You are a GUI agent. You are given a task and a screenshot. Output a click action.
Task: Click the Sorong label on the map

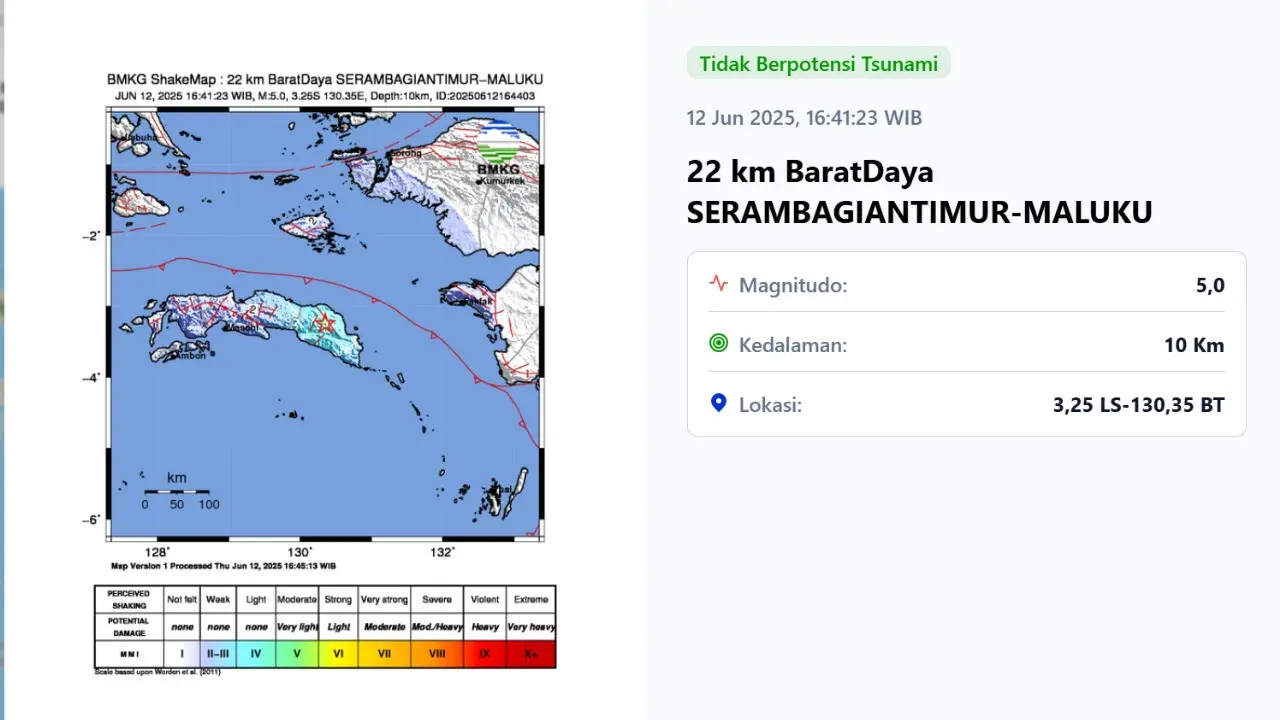(x=406, y=153)
